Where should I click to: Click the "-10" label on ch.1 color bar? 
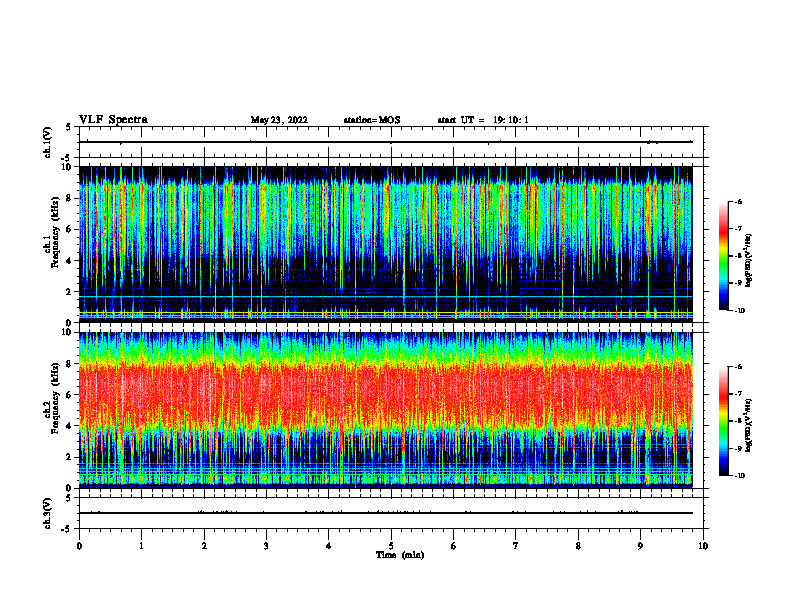[x=740, y=311]
